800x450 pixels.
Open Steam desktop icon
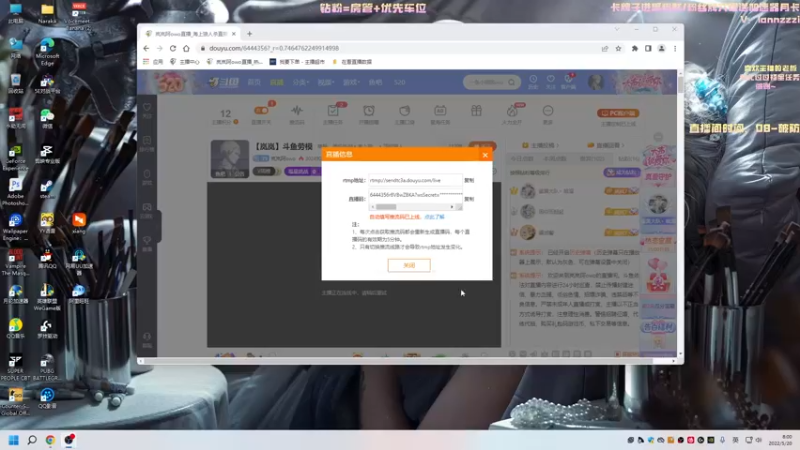pyautogui.click(x=47, y=189)
